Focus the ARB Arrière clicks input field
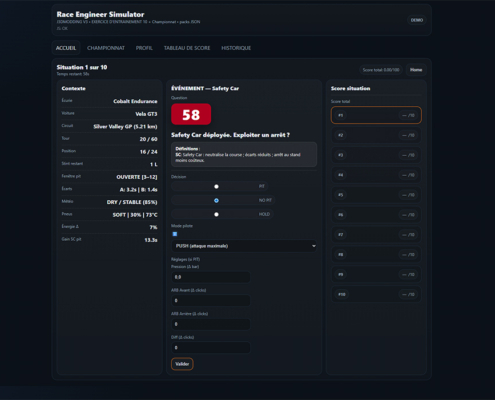This screenshot has width=495, height=400. pos(211,324)
